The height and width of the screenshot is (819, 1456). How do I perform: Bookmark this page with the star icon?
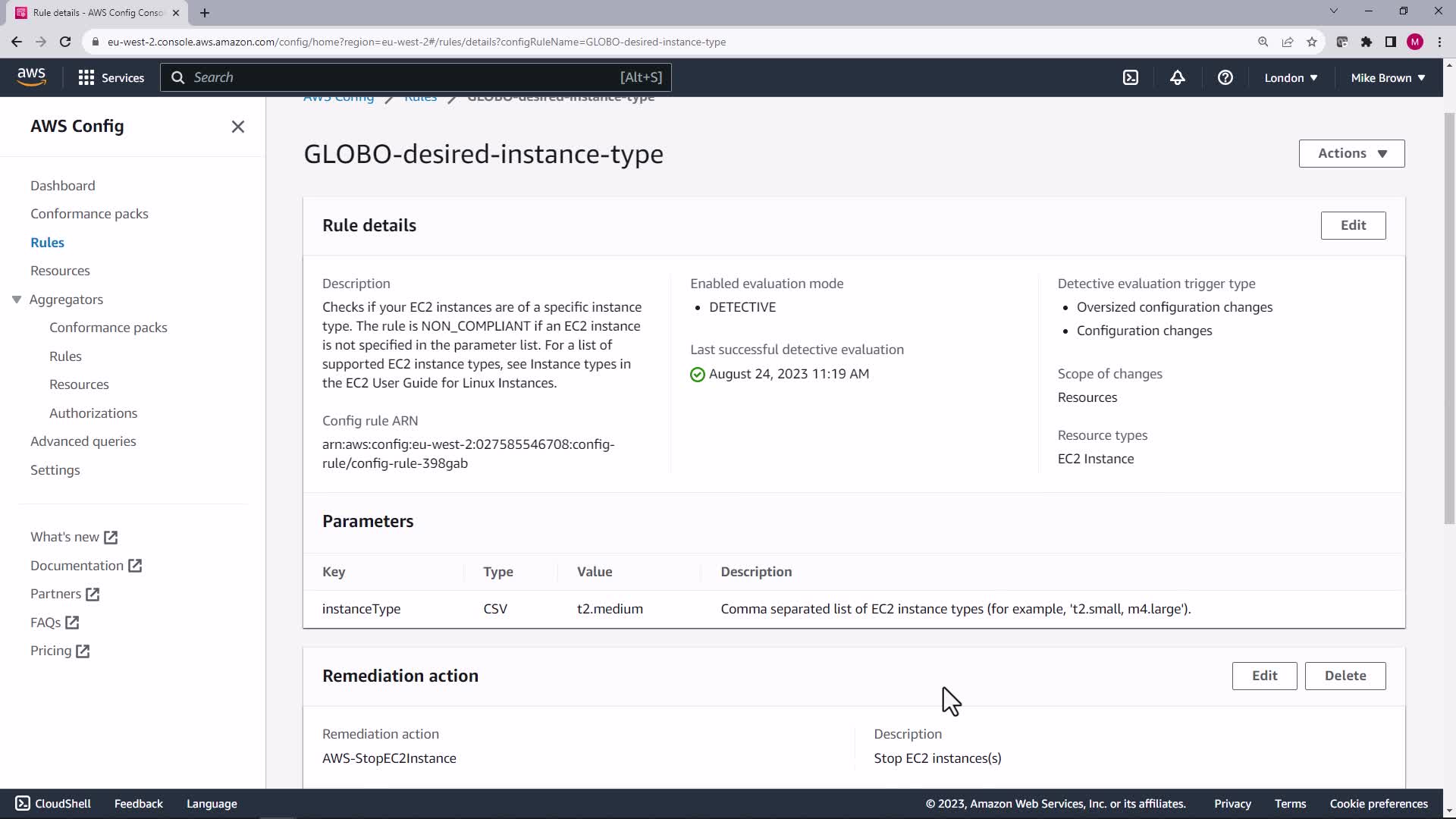1311,42
